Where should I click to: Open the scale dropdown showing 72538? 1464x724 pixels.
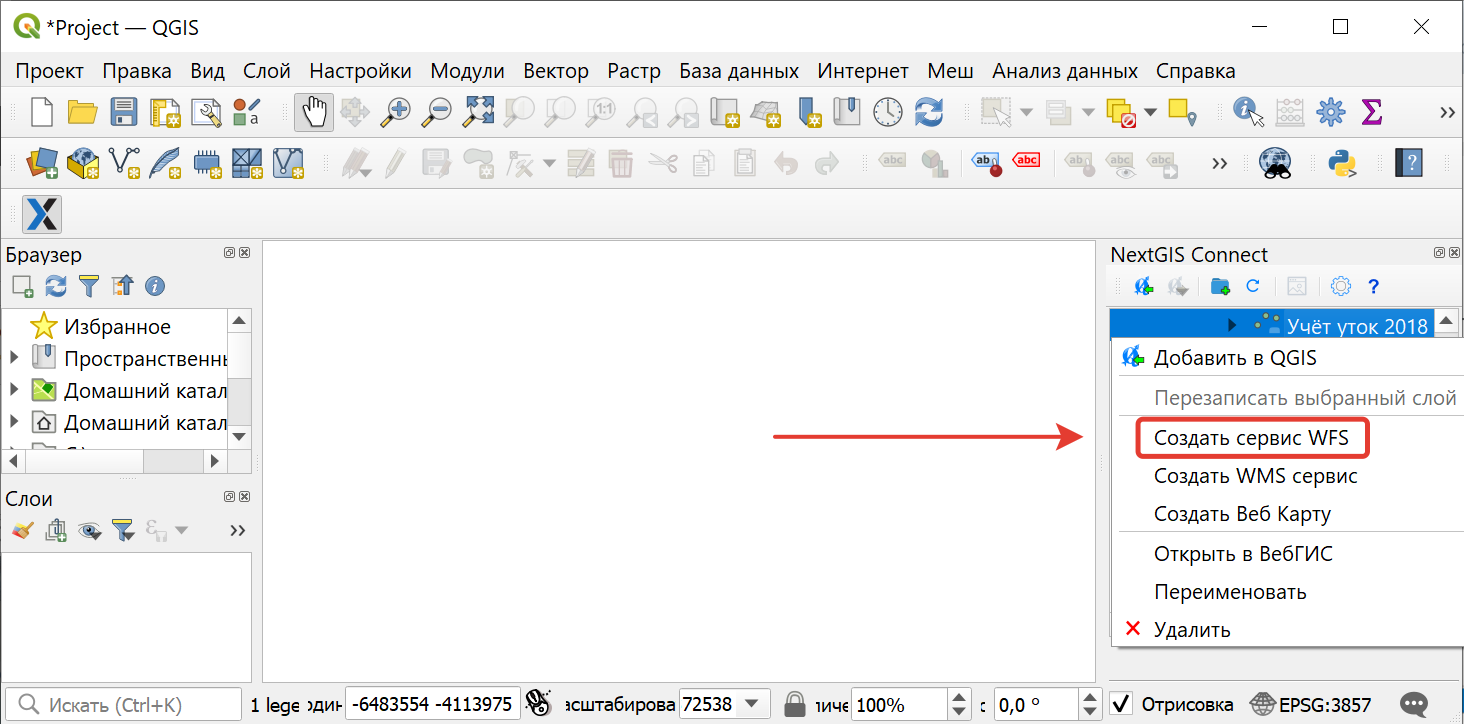click(x=753, y=704)
